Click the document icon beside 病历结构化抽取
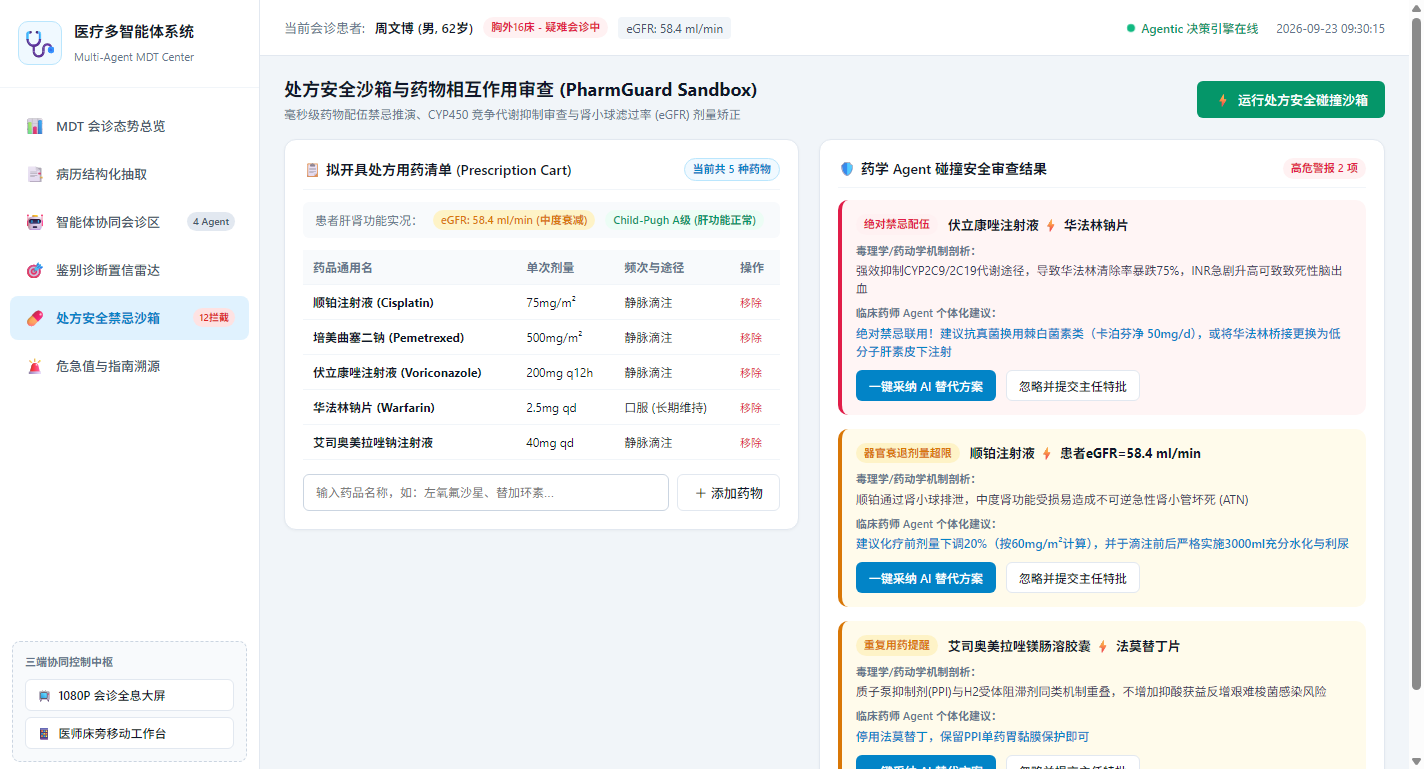 pyautogui.click(x=35, y=174)
